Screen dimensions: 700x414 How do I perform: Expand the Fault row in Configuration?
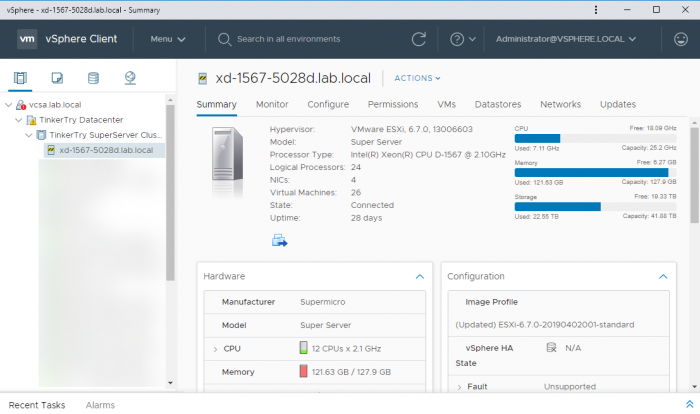pyautogui.click(x=459, y=387)
